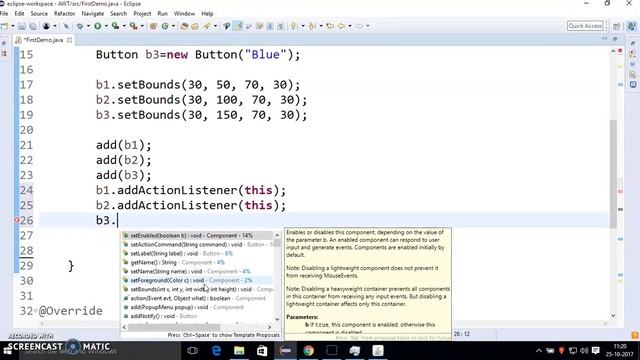The height and width of the screenshot is (360, 640).
Task: Choose setForeground(Color c) proposal
Action: tap(198, 280)
